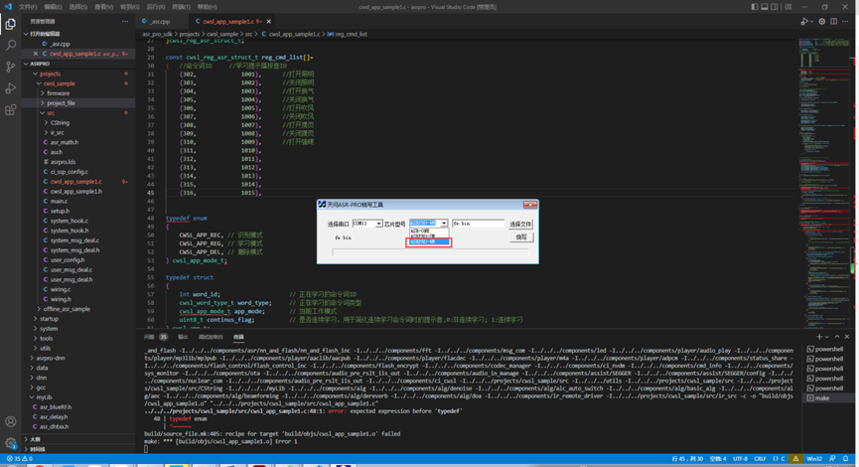Open user_config.h in the file tree
This screenshot has width=859, height=467.
tap(67, 260)
